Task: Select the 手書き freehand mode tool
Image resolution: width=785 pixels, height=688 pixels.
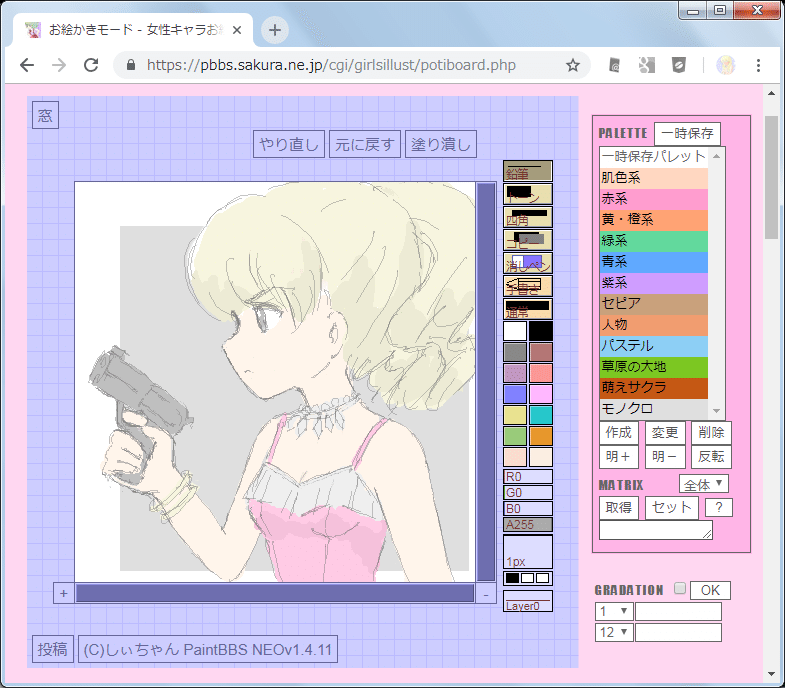Action: click(x=528, y=286)
